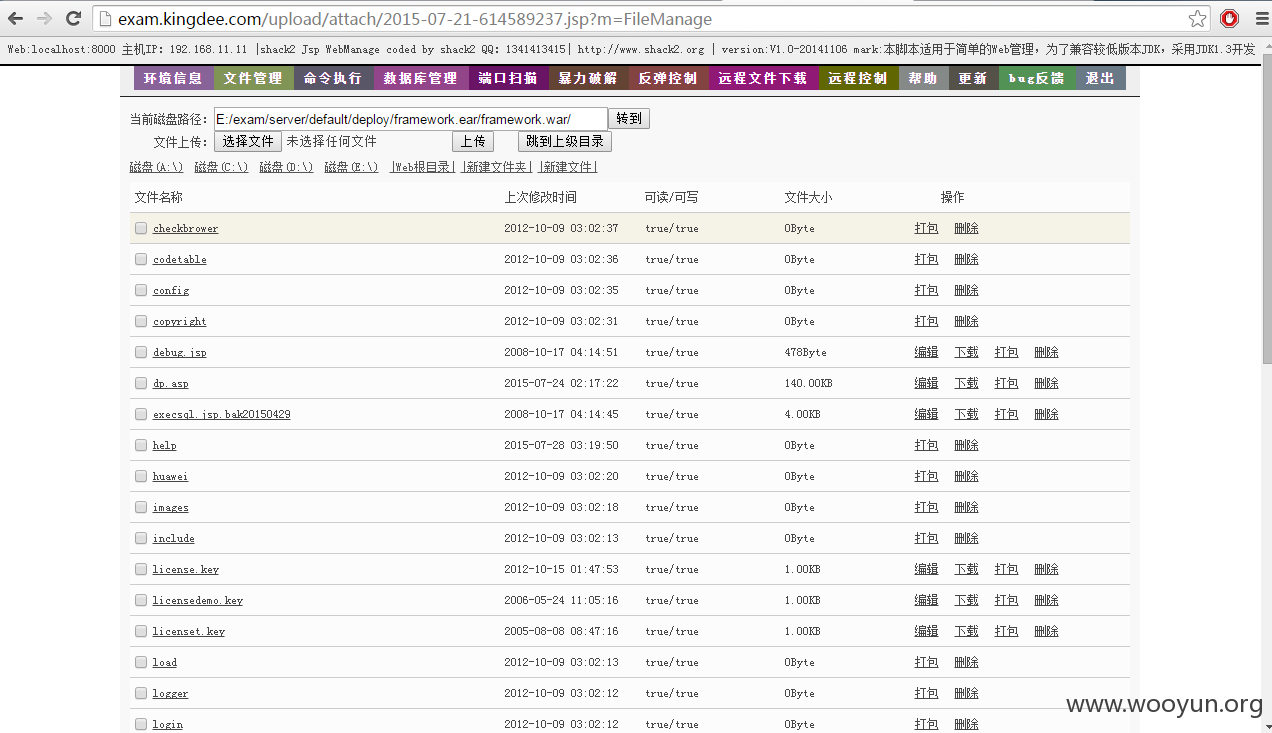Open the 更新 tab

pyautogui.click(x=973, y=78)
